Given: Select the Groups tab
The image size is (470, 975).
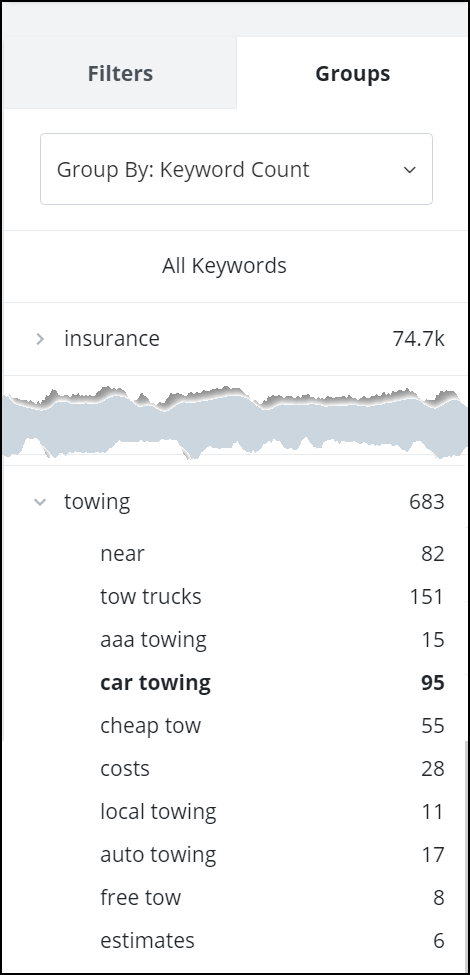Looking at the screenshot, I should tap(352, 73).
